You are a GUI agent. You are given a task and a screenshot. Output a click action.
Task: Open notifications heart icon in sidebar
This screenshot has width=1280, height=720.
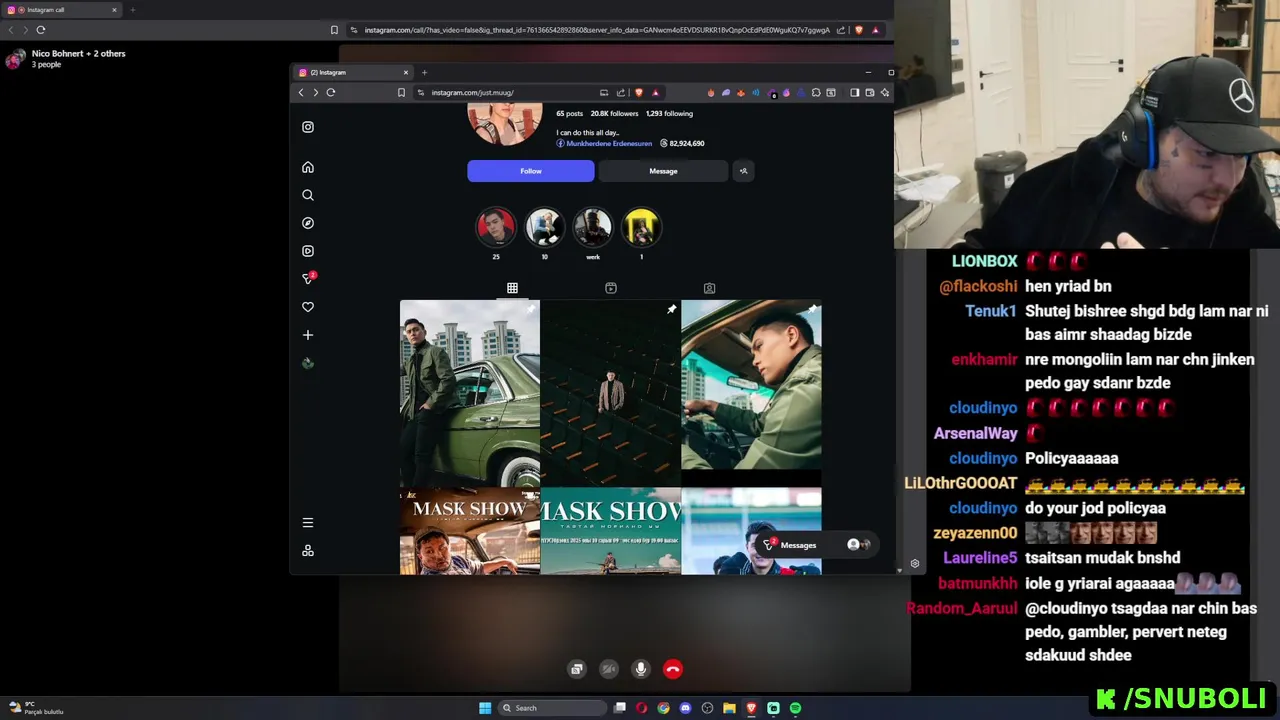(x=308, y=307)
